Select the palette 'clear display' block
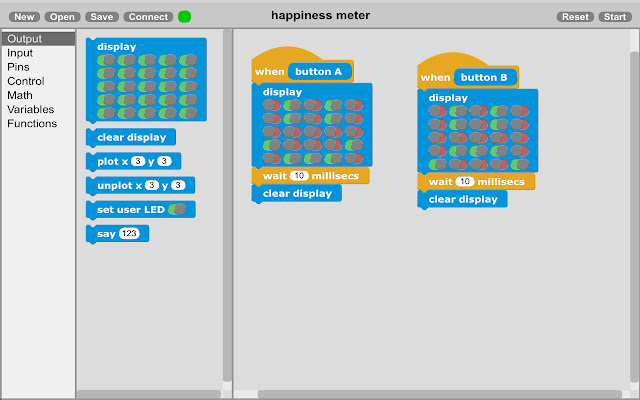Image resolution: width=640 pixels, height=400 pixels. (x=131, y=138)
